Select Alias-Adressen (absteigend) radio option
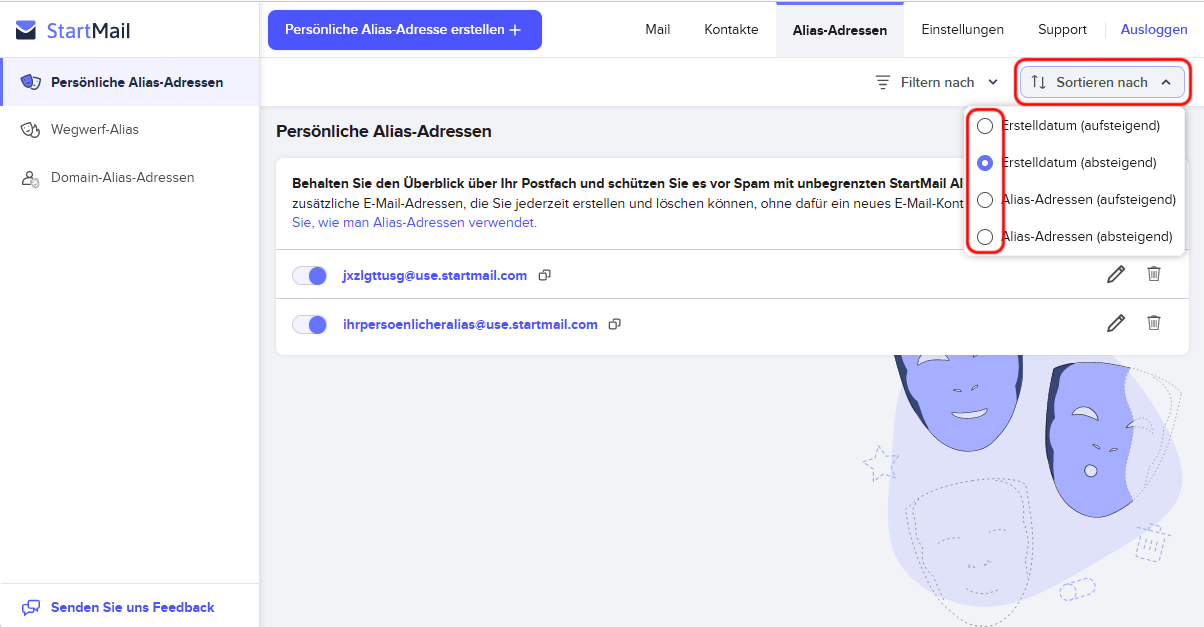Viewport: 1204px width, 627px height. click(x=985, y=237)
